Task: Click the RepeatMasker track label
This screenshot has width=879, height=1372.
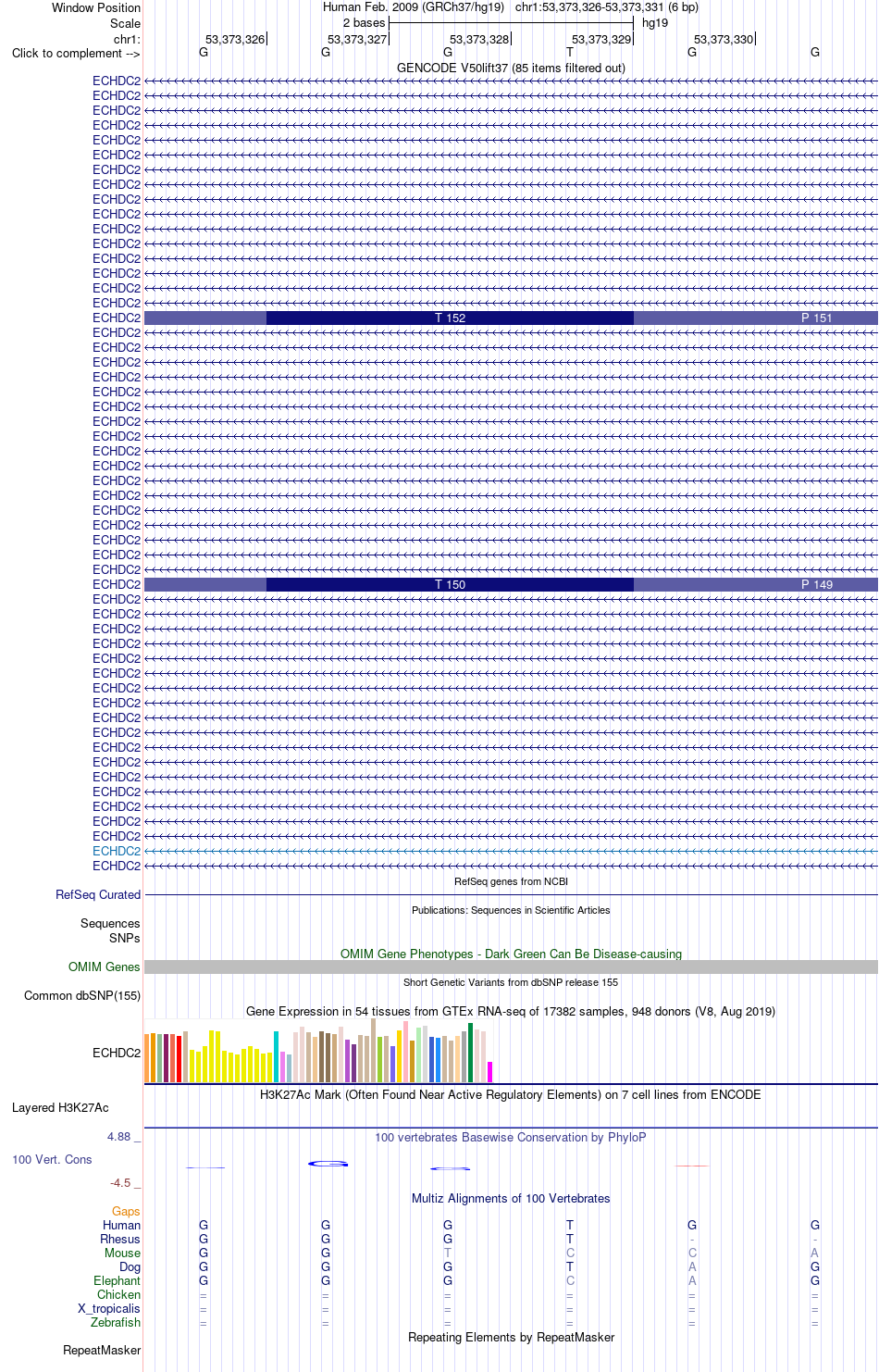Action: [102, 1350]
